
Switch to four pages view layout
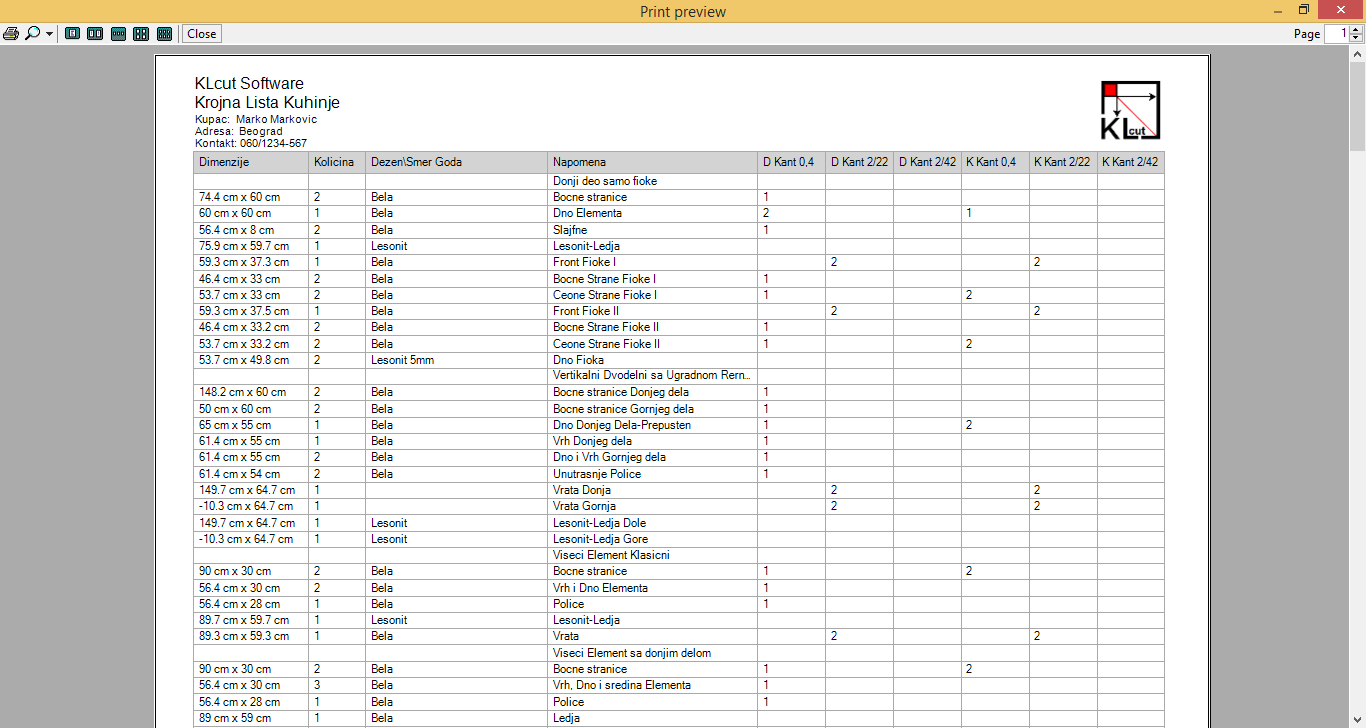click(141, 34)
